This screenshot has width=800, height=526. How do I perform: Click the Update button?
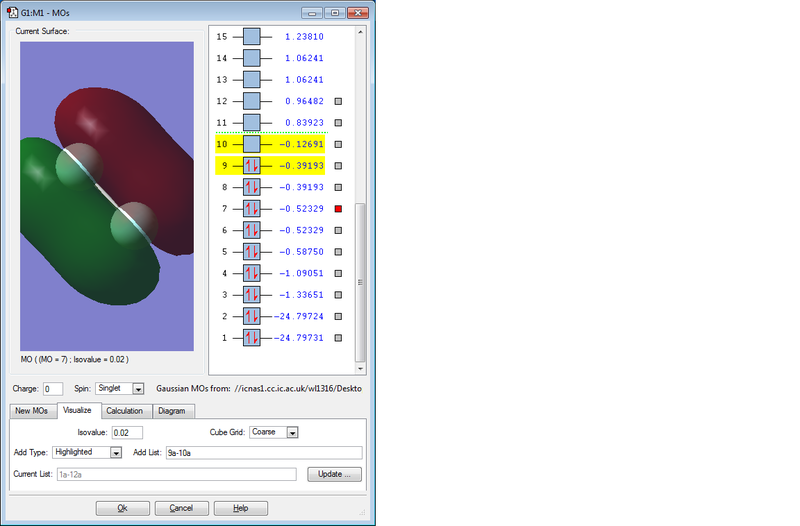[x=334, y=474]
